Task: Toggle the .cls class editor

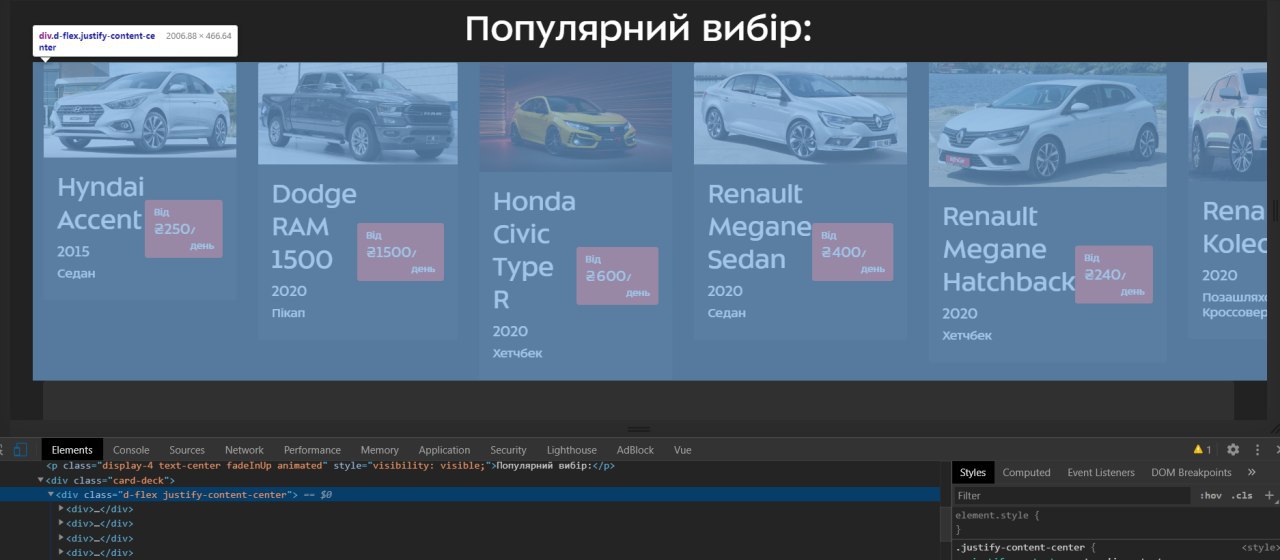Action: (x=1242, y=495)
